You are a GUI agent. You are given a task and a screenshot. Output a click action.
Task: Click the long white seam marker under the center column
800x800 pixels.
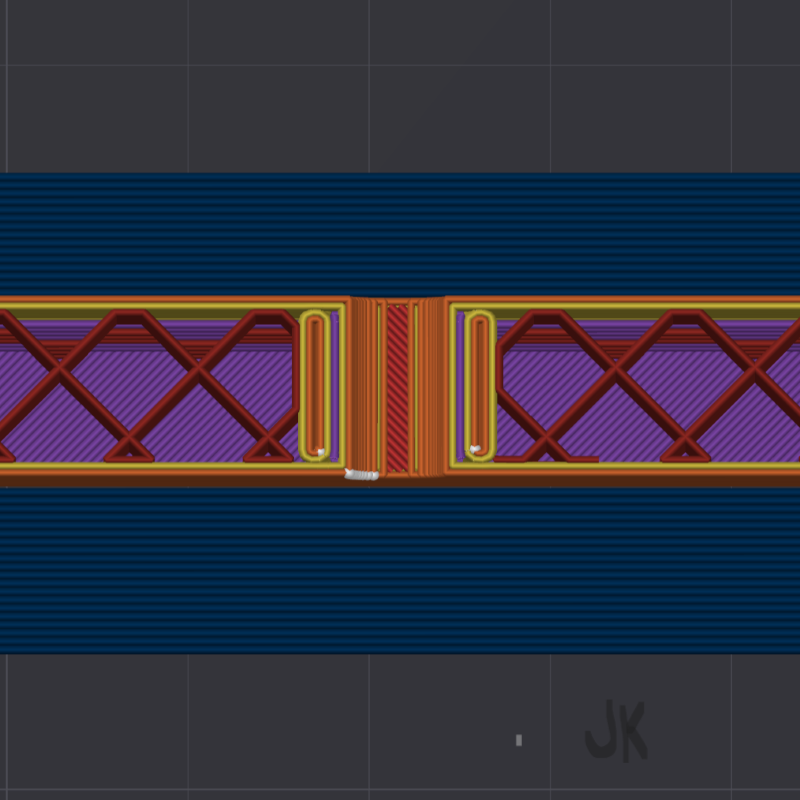pyautogui.click(x=362, y=475)
